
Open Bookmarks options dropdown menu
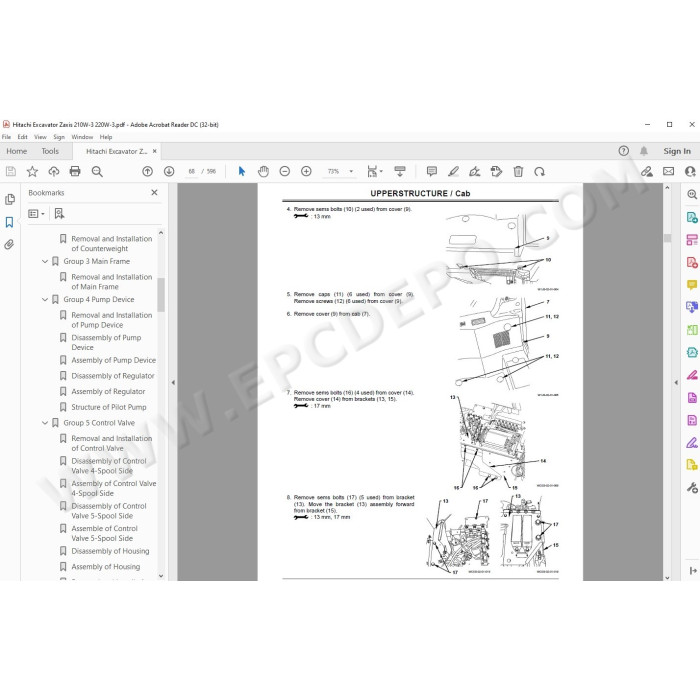pyautogui.click(x=36, y=214)
